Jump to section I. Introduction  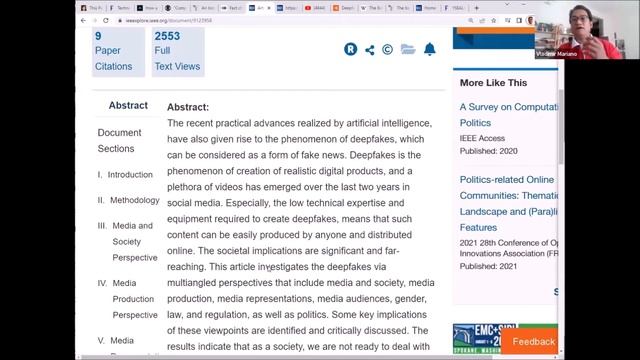tap(125, 175)
